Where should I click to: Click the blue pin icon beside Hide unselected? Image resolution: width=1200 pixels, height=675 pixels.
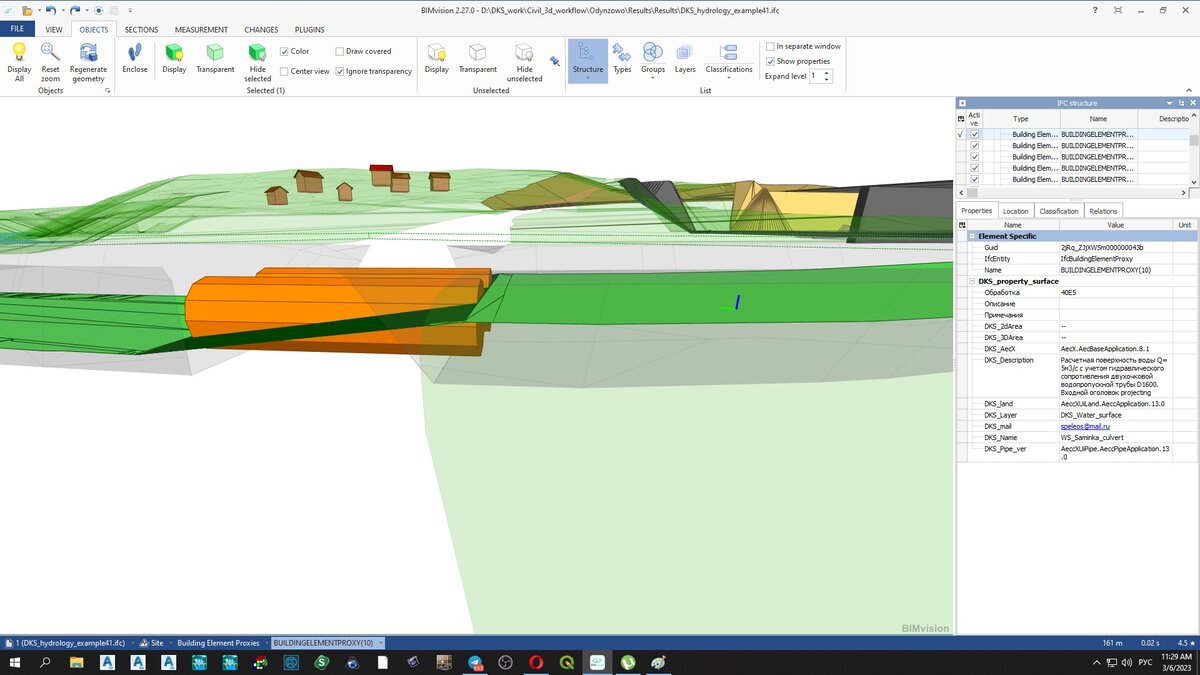pyautogui.click(x=555, y=61)
